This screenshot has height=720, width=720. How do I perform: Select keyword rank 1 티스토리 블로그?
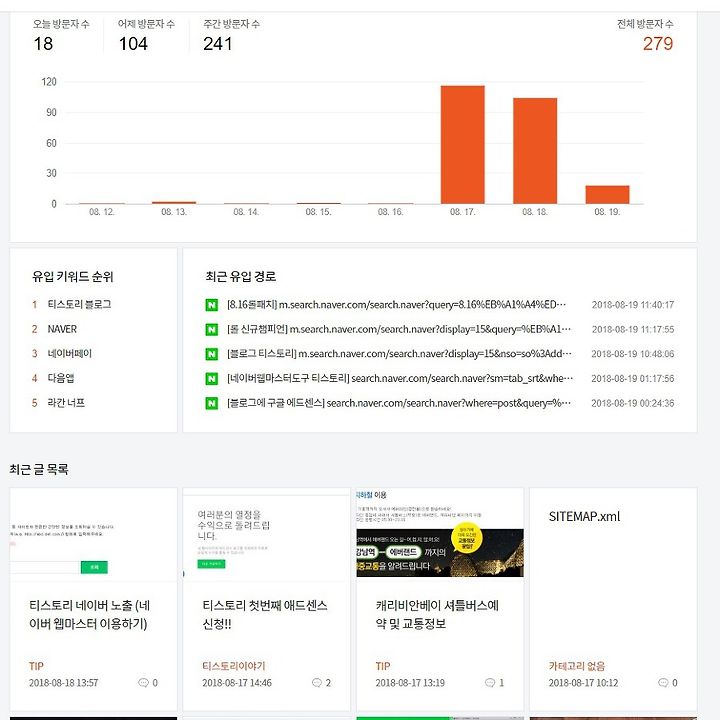[x=79, y=304]
